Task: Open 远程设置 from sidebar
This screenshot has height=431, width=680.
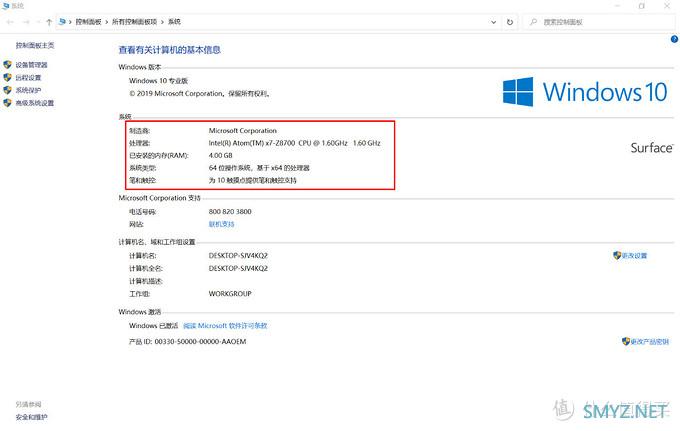Action: tap(28, 78)
